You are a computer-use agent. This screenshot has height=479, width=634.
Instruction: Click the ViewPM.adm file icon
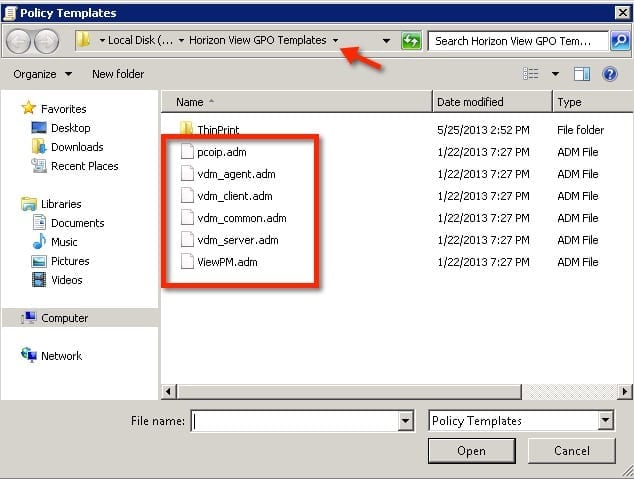coord(187,261)
